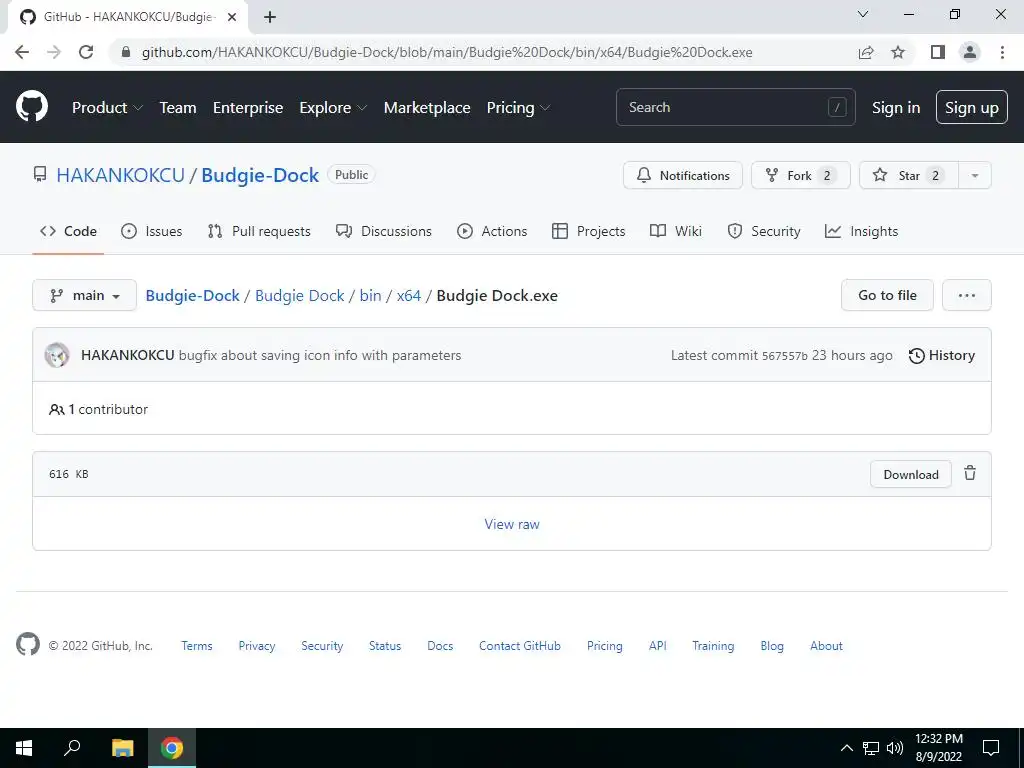Open Chrome three-dot menu

click(1002, 52)
